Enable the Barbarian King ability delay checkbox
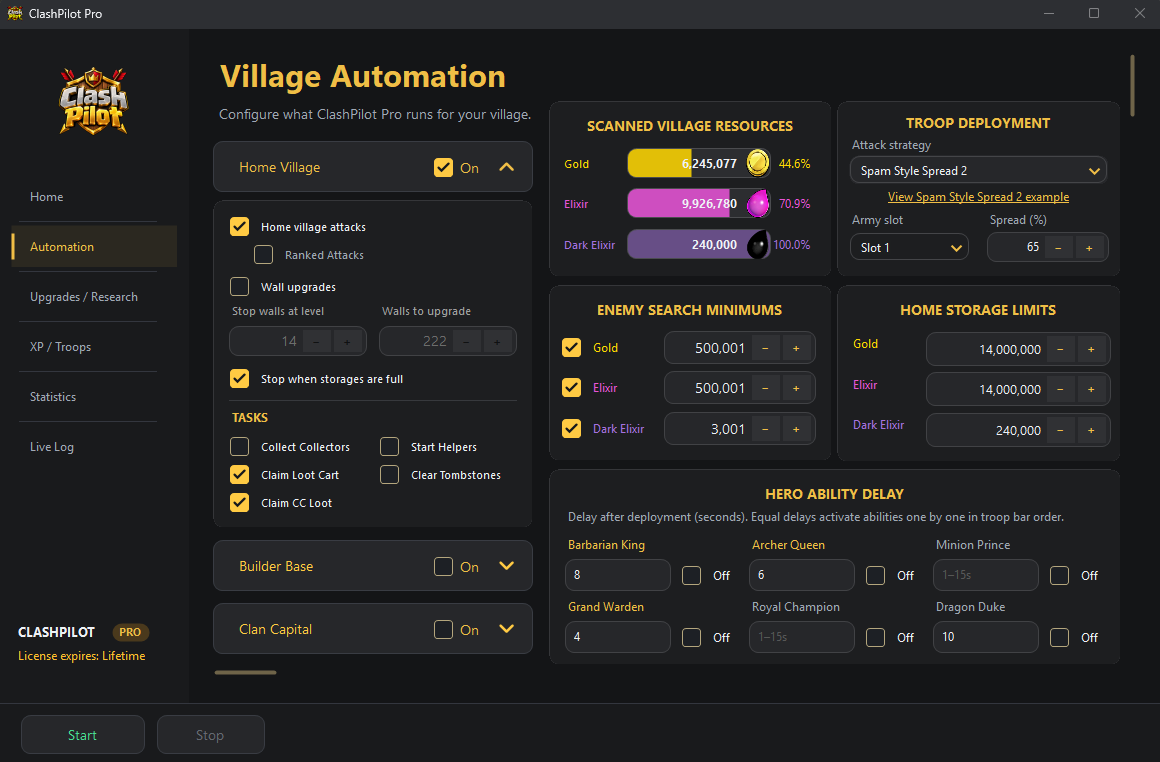Viewport: 1160px width, 762px height. [x=691, y=576]
